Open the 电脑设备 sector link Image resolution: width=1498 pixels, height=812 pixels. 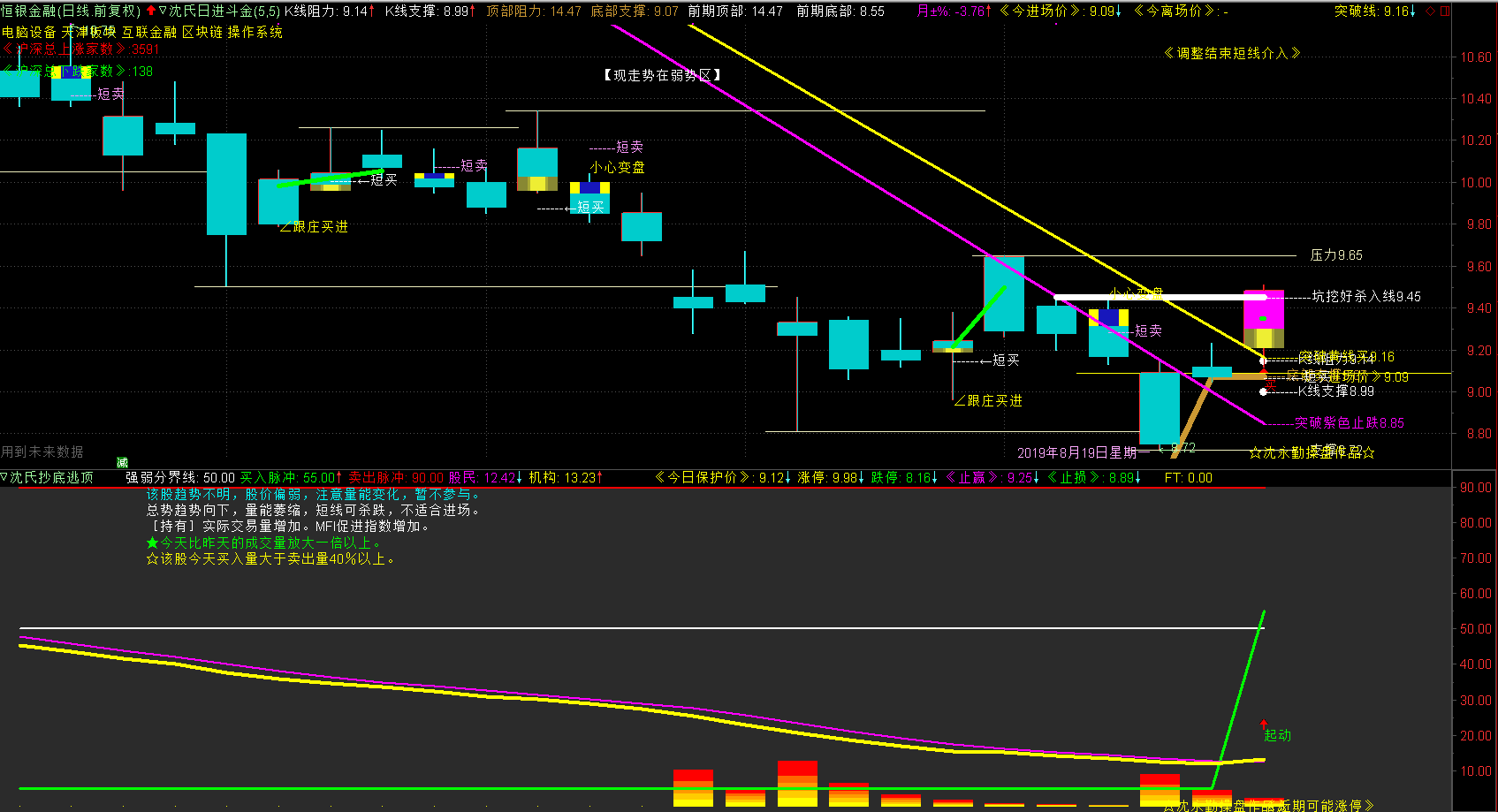click(x=29, y=32)
